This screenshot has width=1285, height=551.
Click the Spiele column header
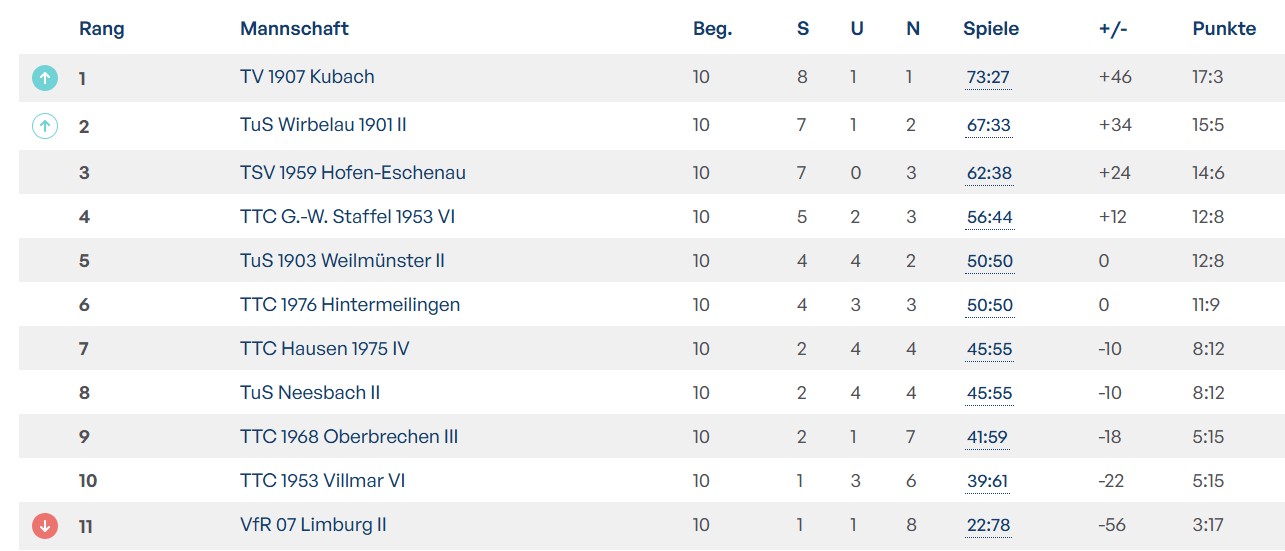pos(991,29)
